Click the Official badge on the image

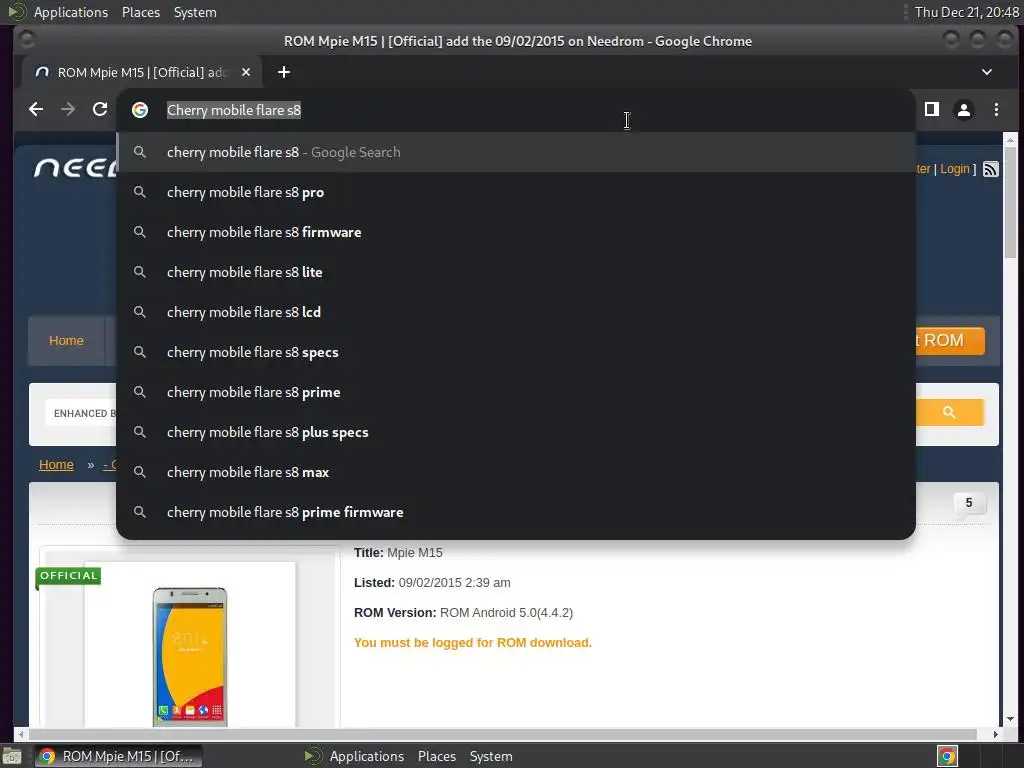[x=68, y=576]
